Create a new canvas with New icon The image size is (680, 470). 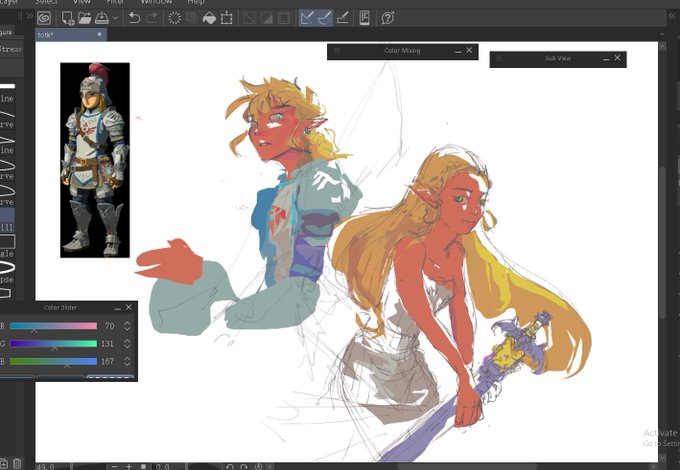(x=68, y=18)
